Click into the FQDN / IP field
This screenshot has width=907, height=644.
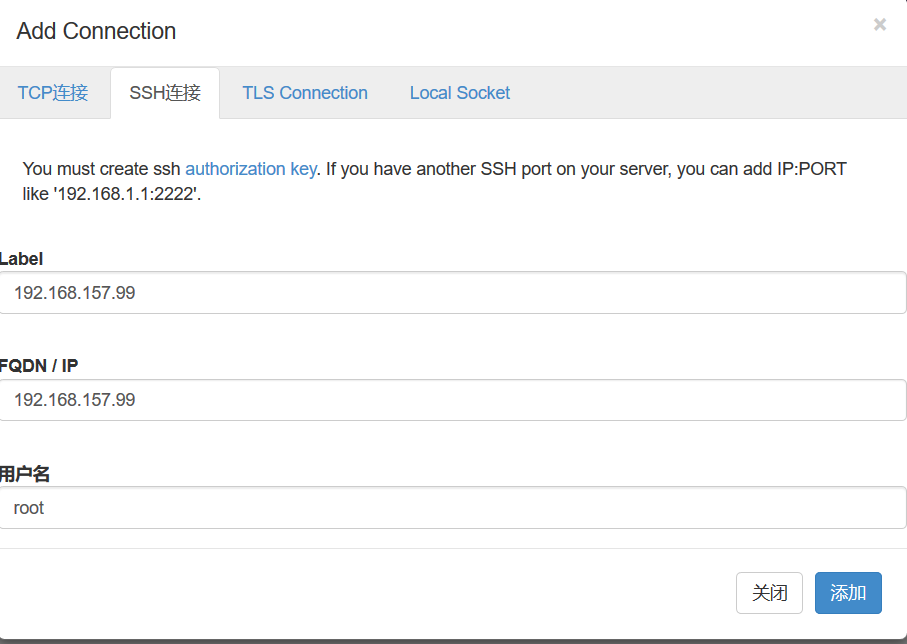pyautogui.click(x=453, y=400)
